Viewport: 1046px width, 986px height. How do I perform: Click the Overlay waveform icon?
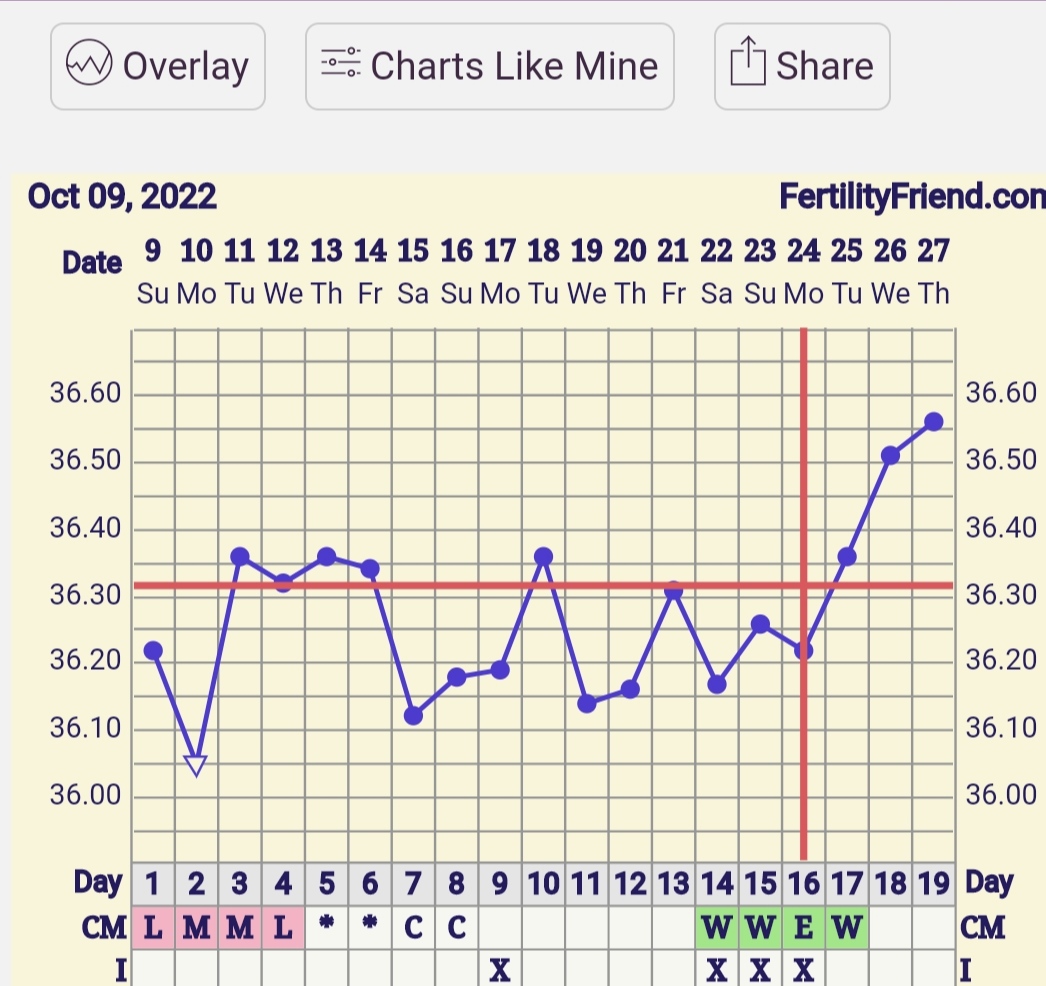click(87, 66)
